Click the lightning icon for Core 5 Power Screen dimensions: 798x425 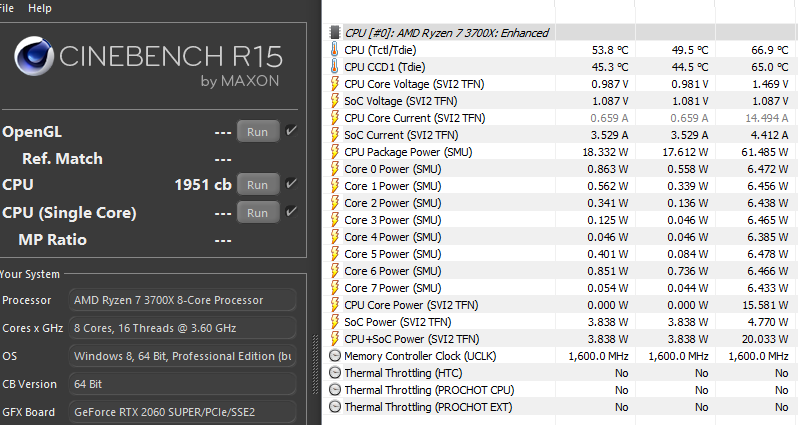334,254
